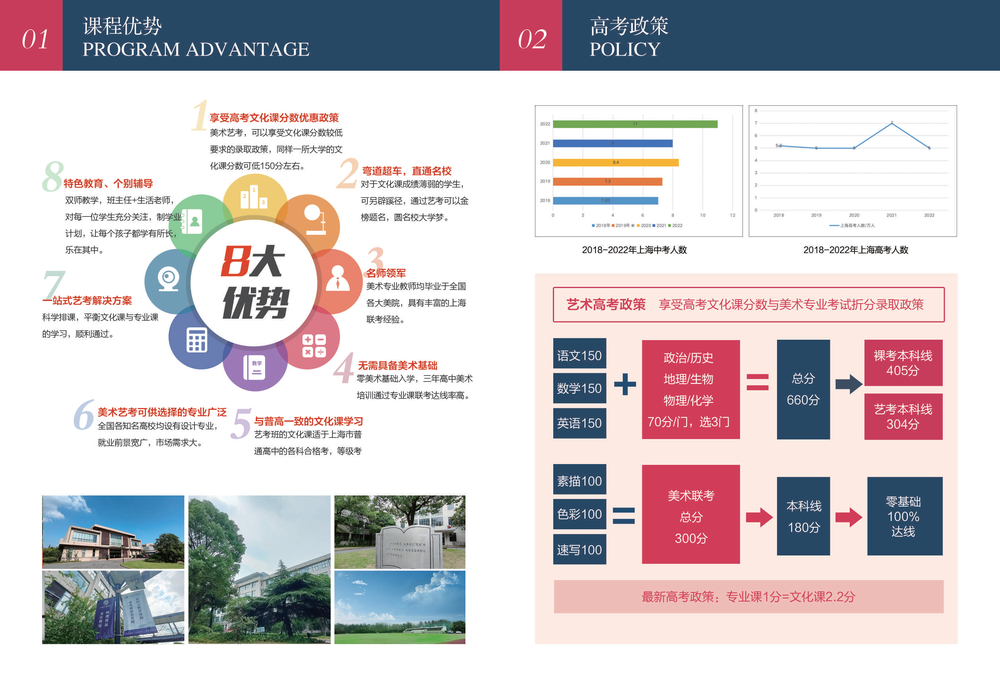
Task: Select the contact book icon for 特色教育
Action: pos(192,219)
